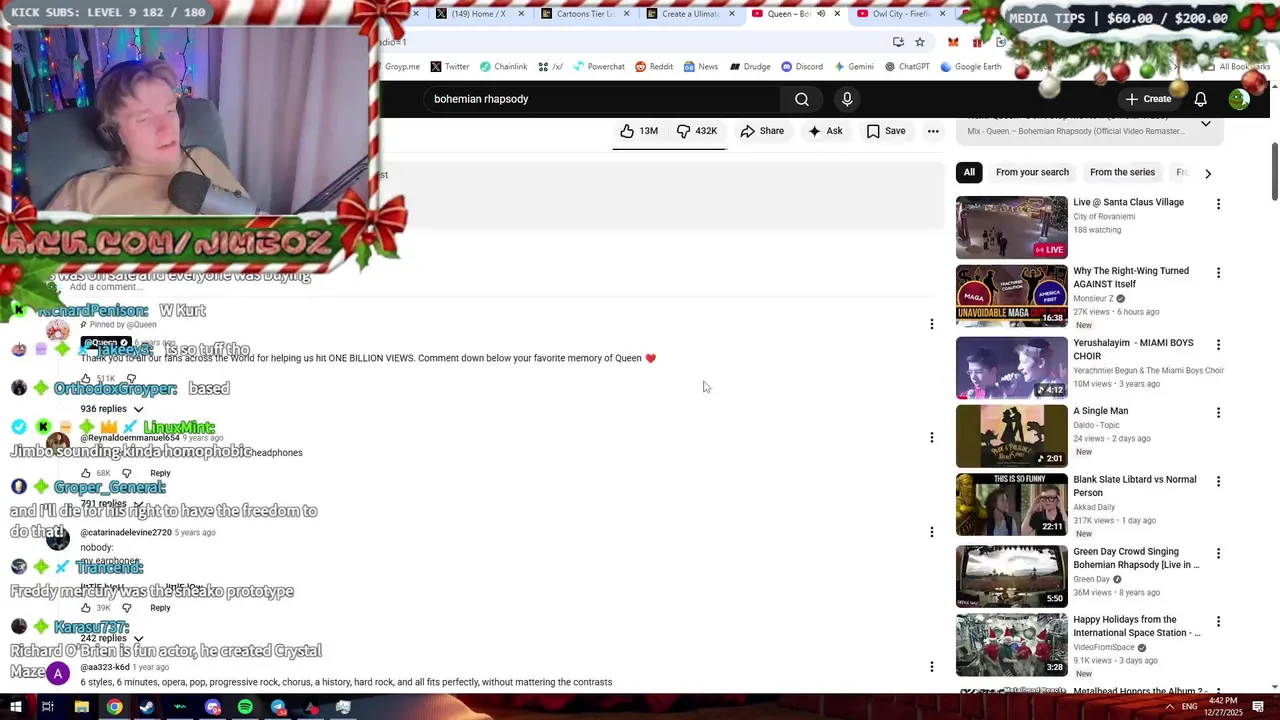
Task: Reply to the comment with 68K likes
Action: pyautogui.click(x=160, y=473)
